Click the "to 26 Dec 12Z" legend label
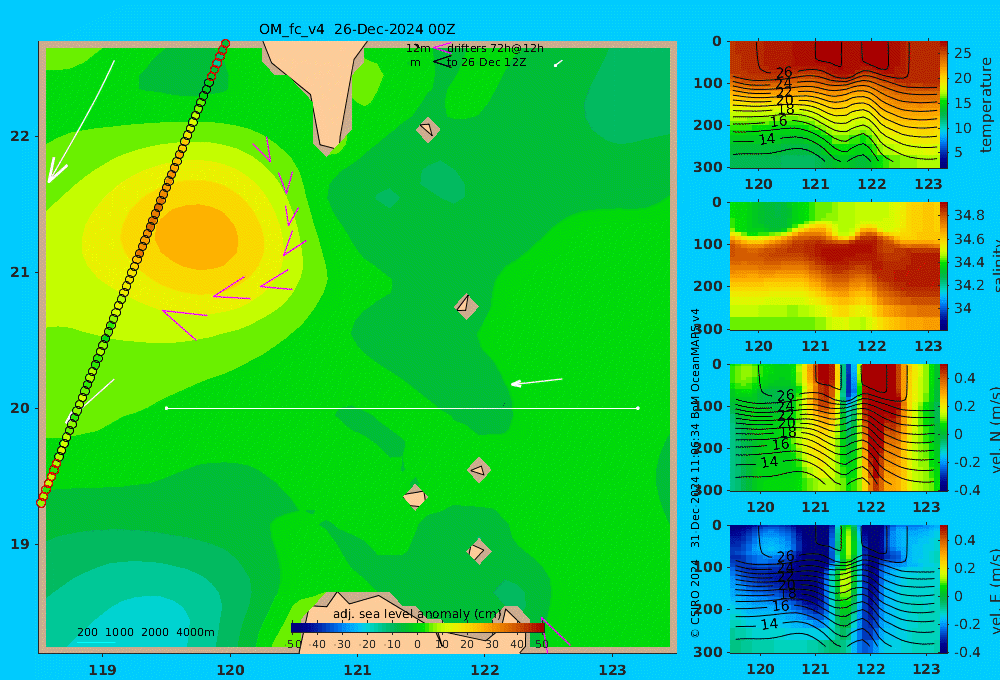1000x680 pixels. click(x=486, y=63)
